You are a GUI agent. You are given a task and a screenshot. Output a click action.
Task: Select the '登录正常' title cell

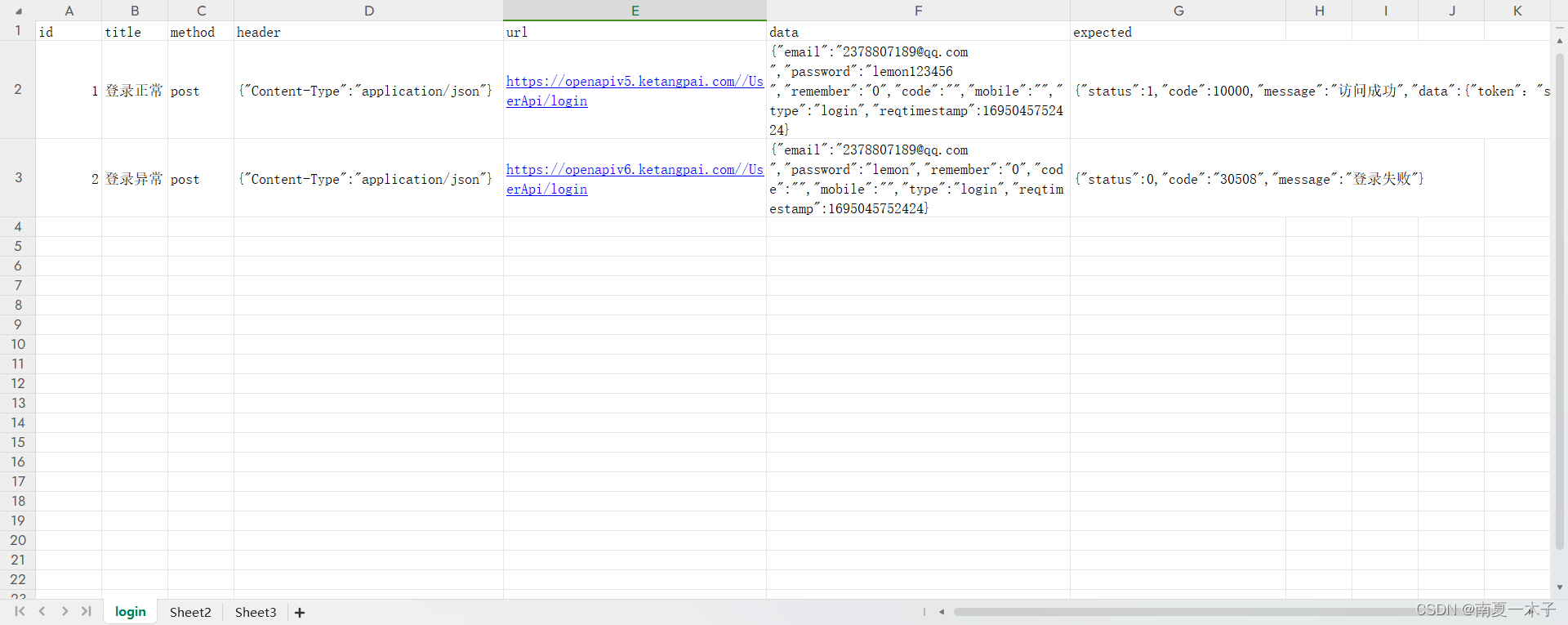point(135,90)
